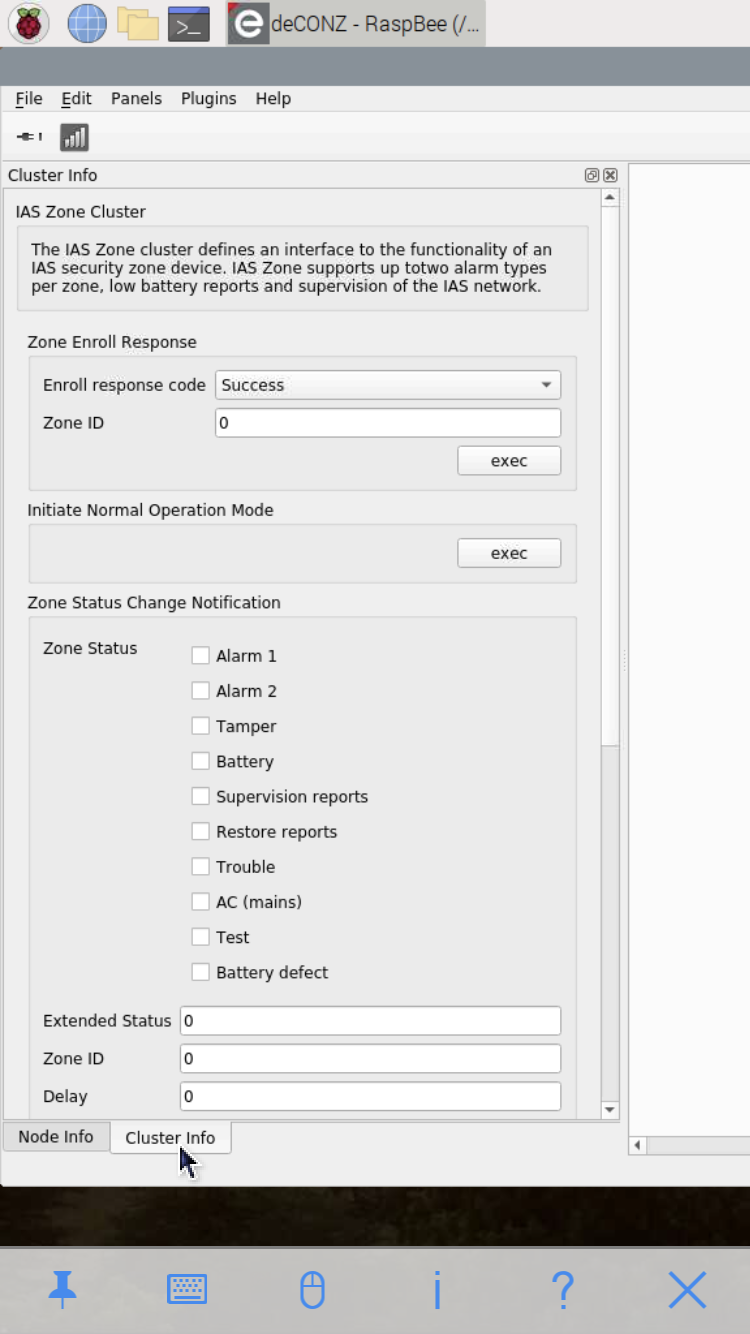Float the Cluster Info panel

click(592, 175)
